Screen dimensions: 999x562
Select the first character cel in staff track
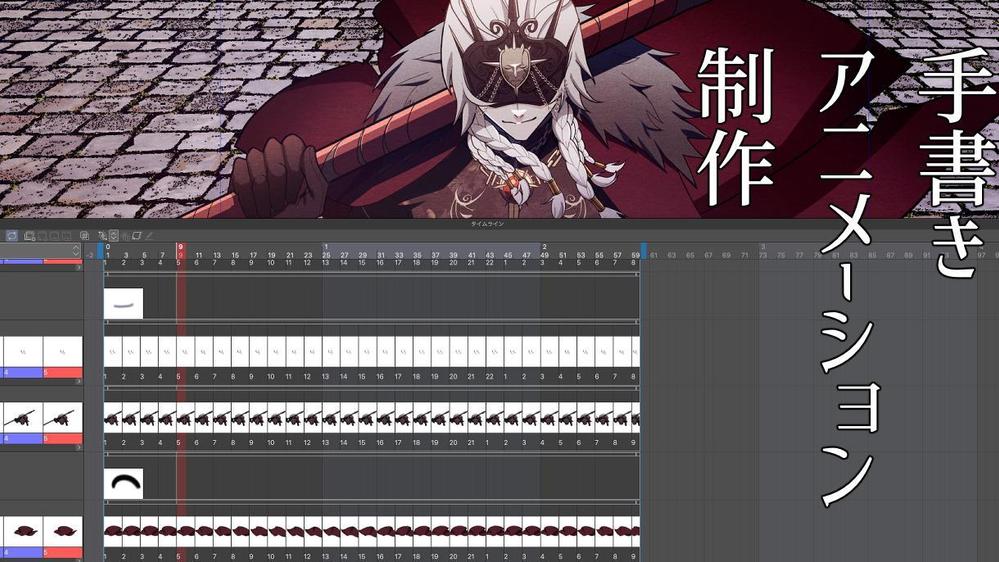coord(113,418)
